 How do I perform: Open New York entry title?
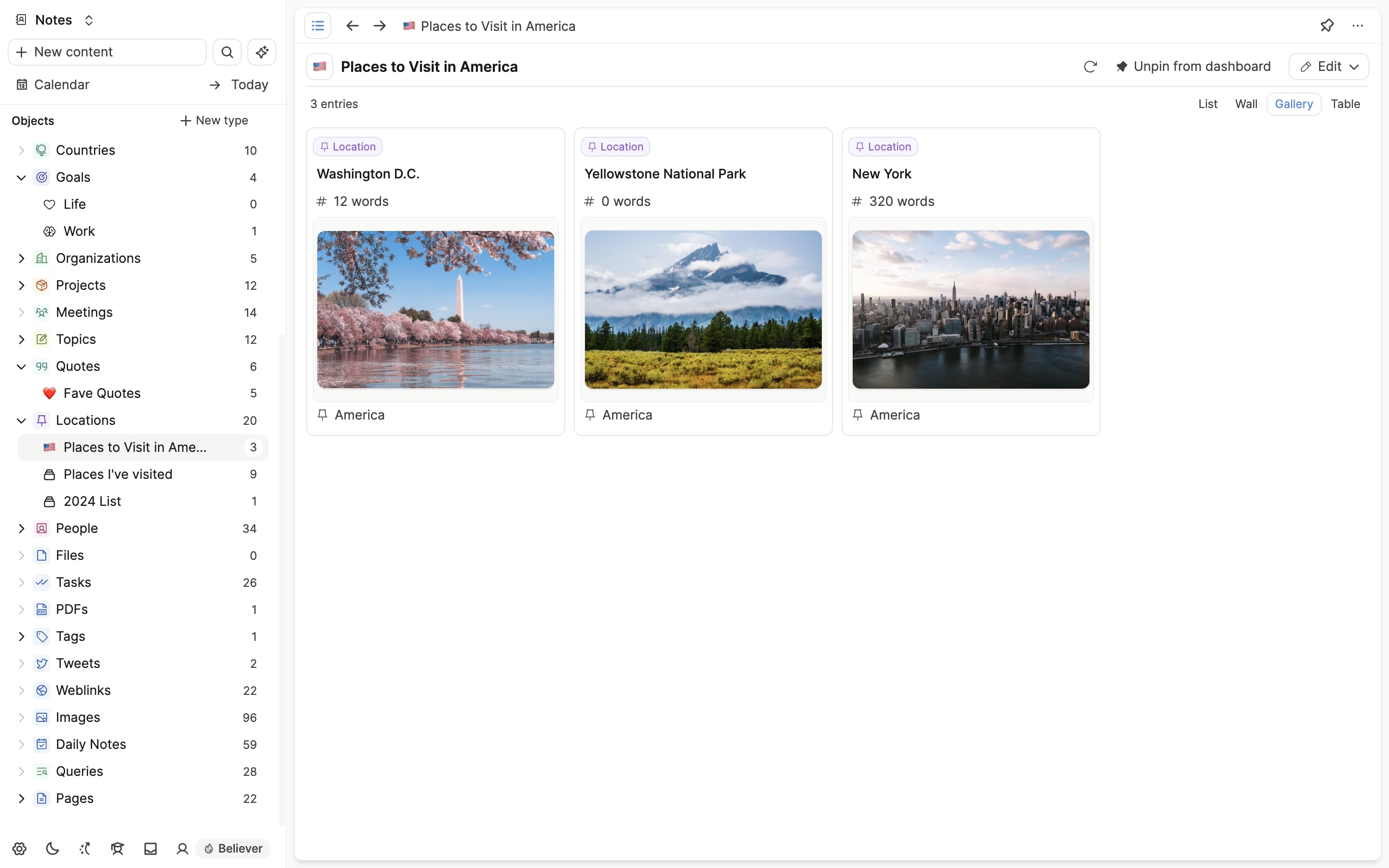(882, 174)
